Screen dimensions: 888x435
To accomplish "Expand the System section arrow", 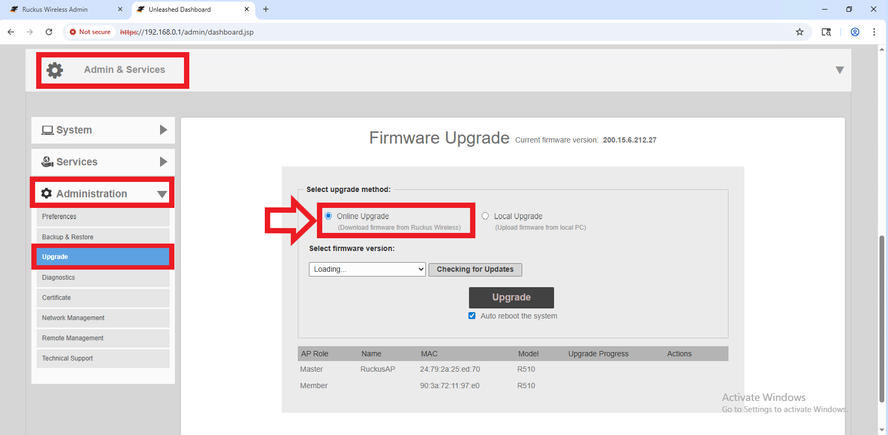I will point(163,130).
